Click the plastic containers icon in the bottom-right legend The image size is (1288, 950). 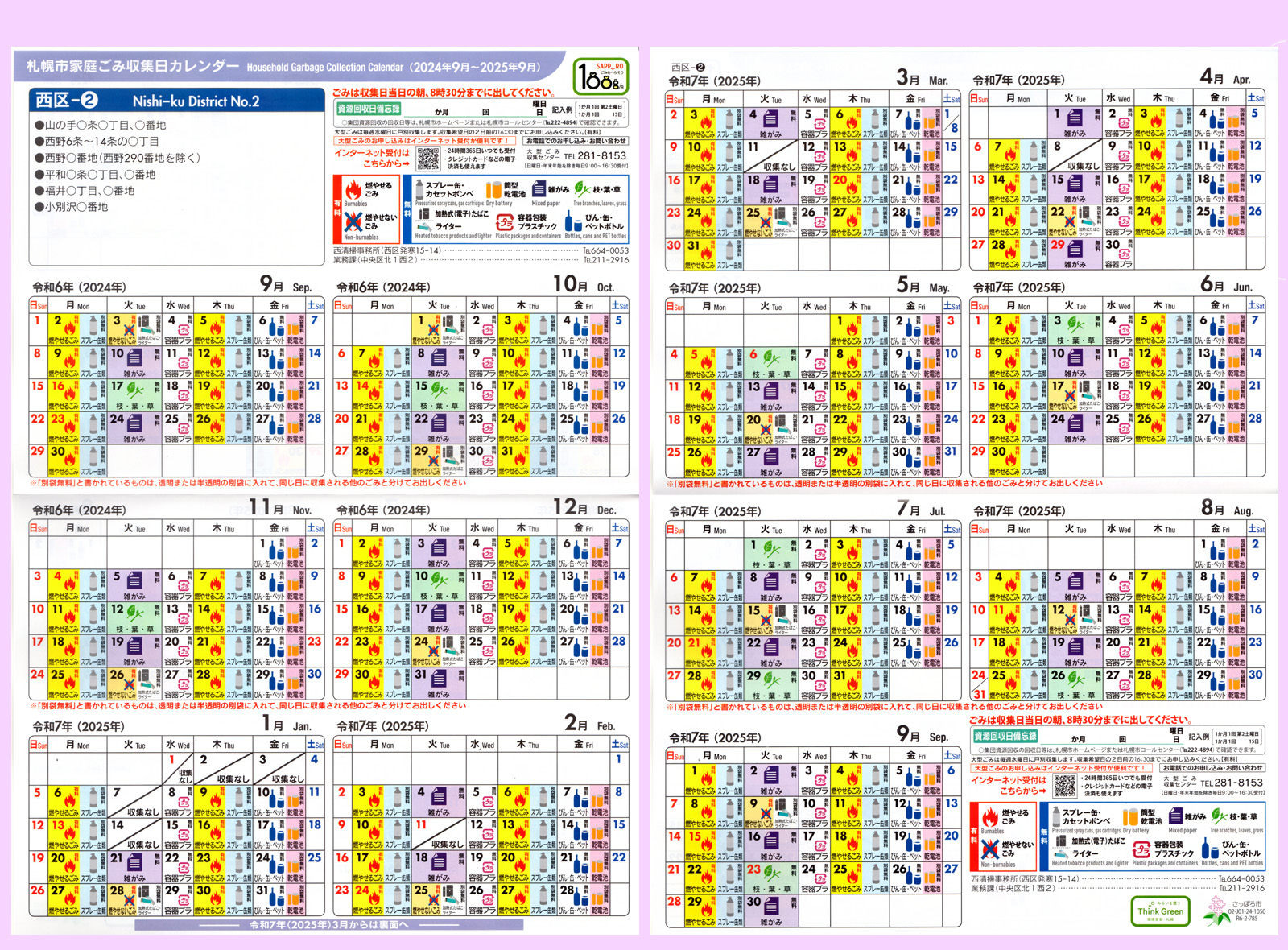pyautogui.click(x=1142, y=849)
